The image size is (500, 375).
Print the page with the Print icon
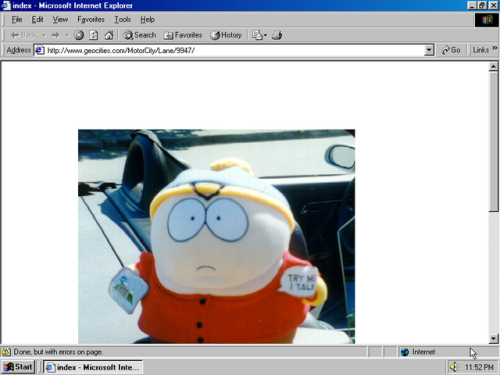[277, 35]
